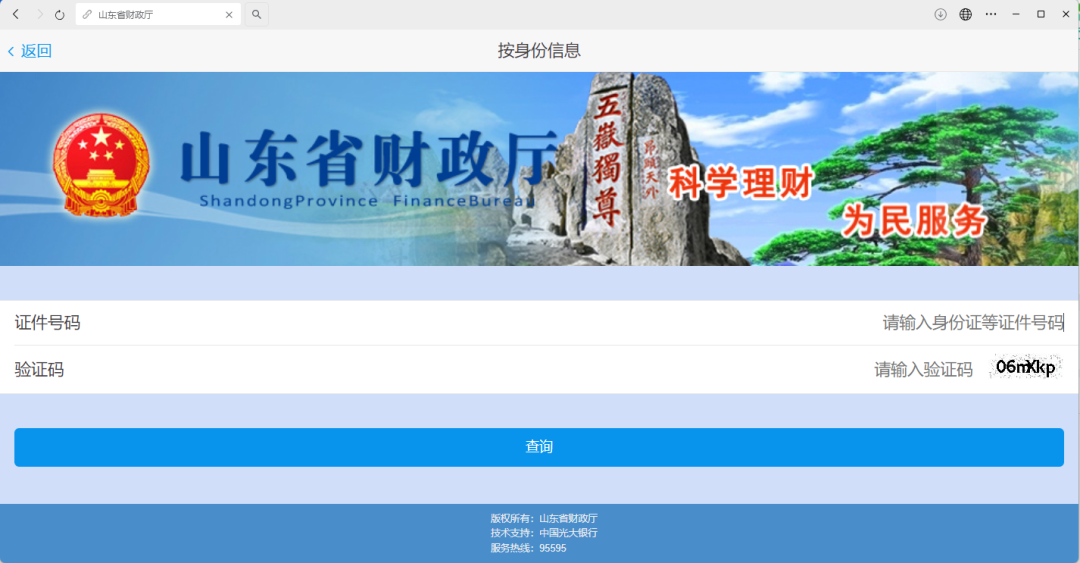
Task: Open the downloads icon in title bar
Action: [x=940, y=15]
